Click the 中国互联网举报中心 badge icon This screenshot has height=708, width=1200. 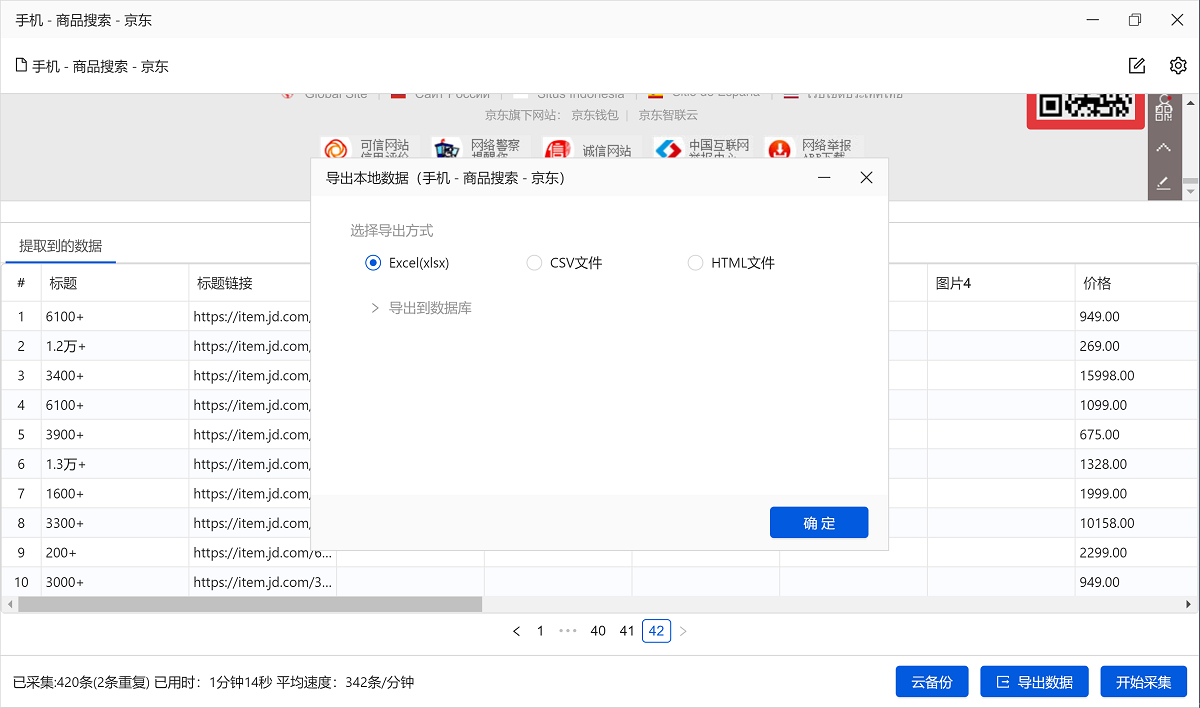(668, 151)
